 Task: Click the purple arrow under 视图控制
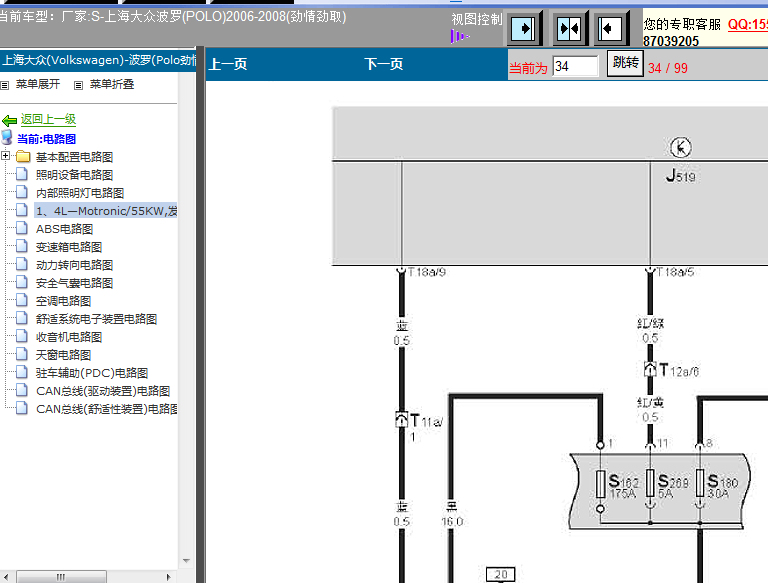point(460,36)
